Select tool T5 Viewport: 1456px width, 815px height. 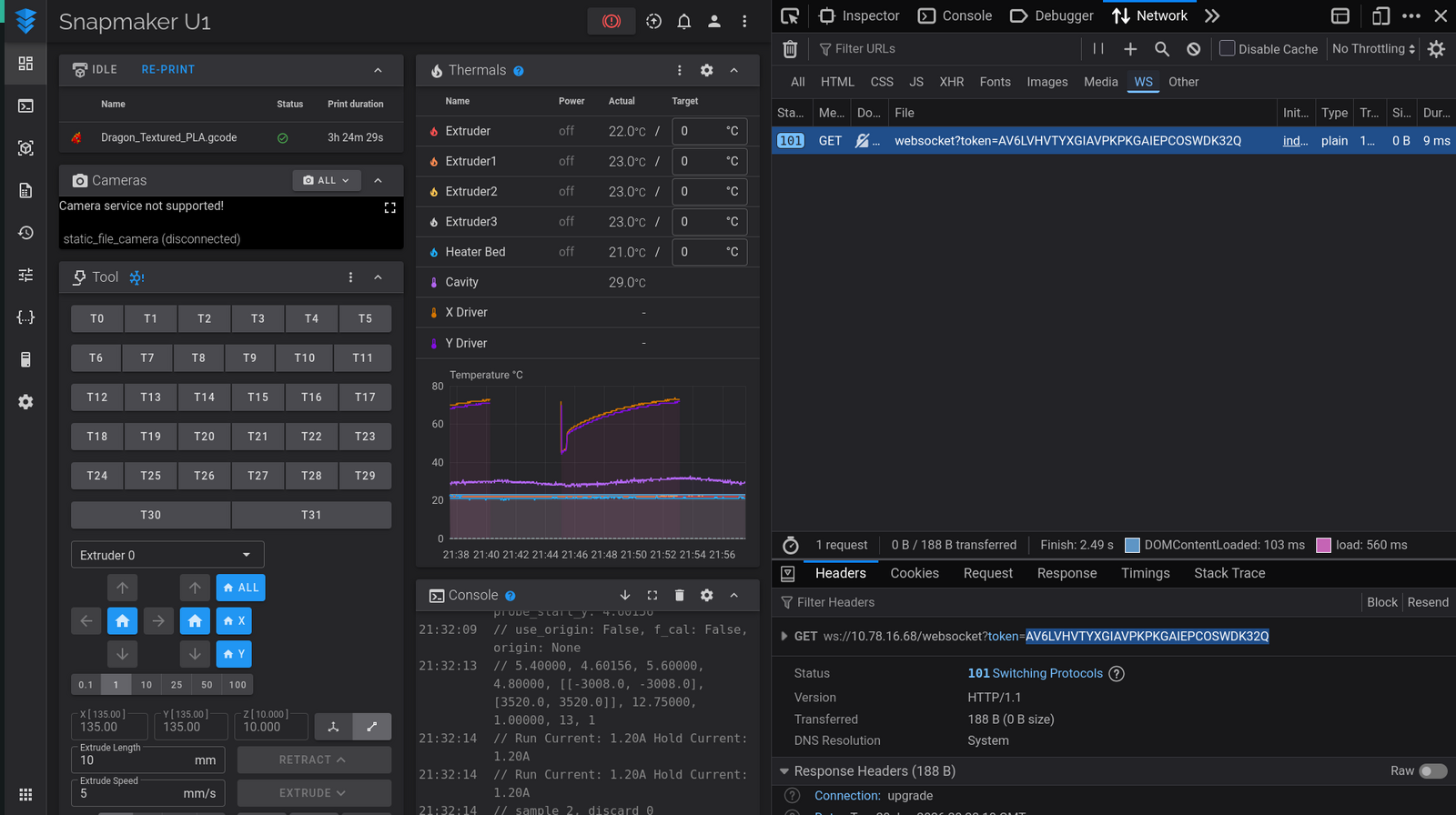(x=365, y=318)
